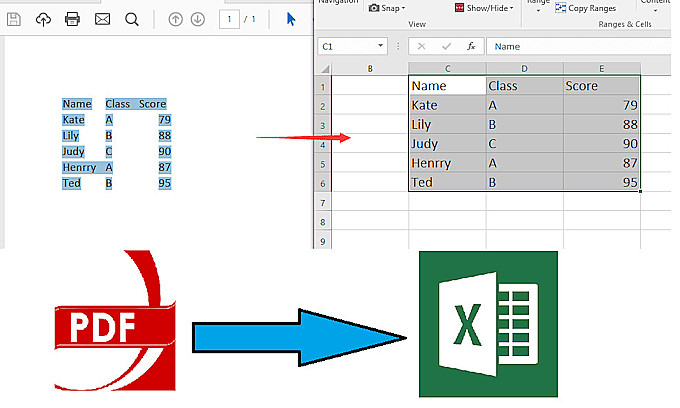Click the formula bar containing Name
Image resolution: width=680 pixels, height=408 pixels.
[579, 46]
